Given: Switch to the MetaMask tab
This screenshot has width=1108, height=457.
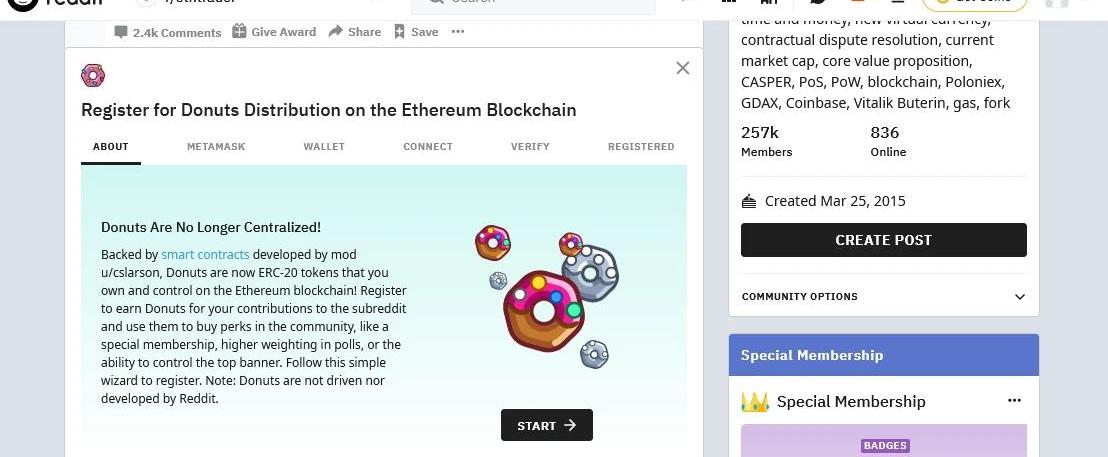Looking at the screenshot, I should tap(216, 147).
